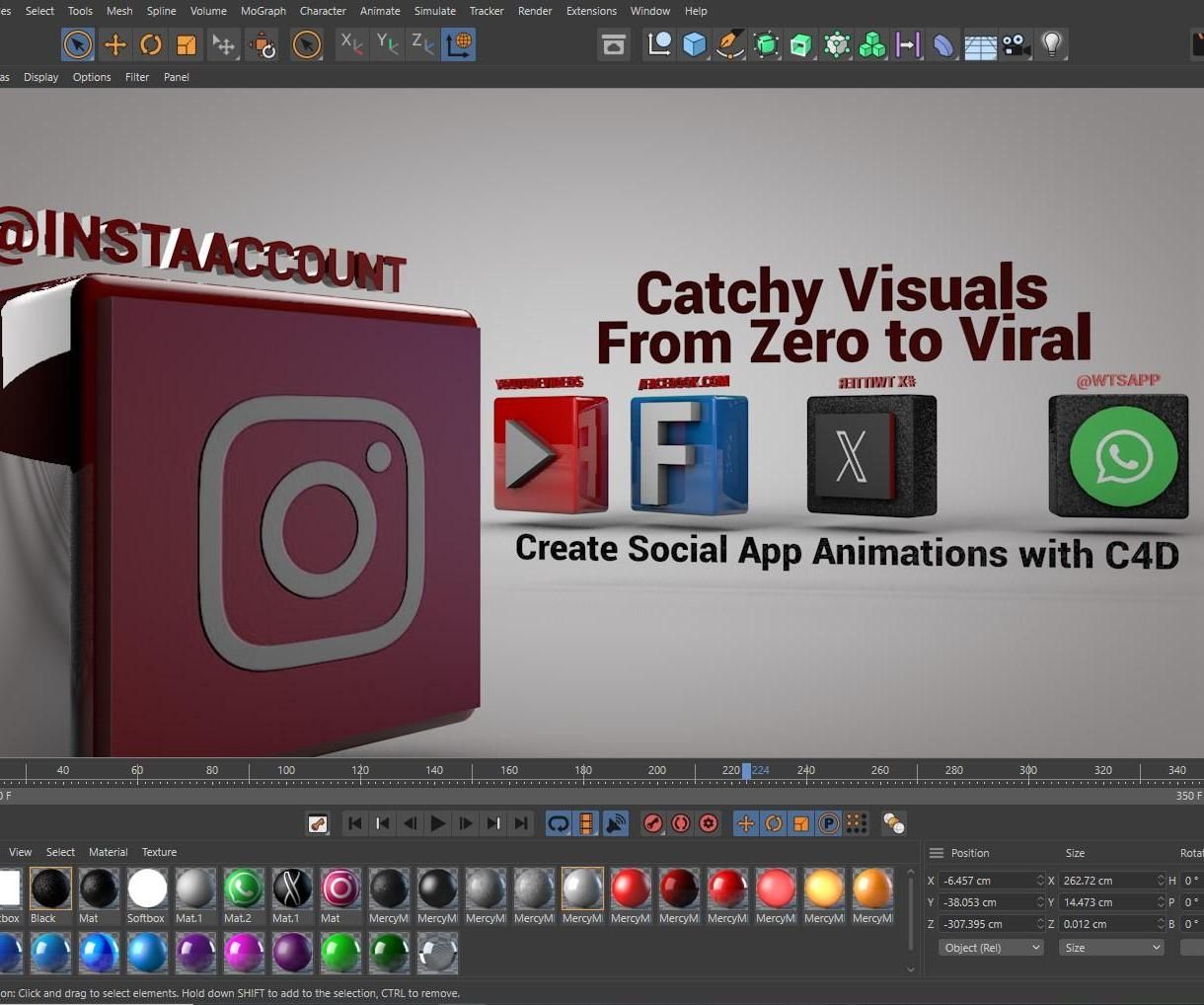The image size is (1204, 1005).
Task: Toggle Z-axis lock
Action: click(x=422, y=44)
